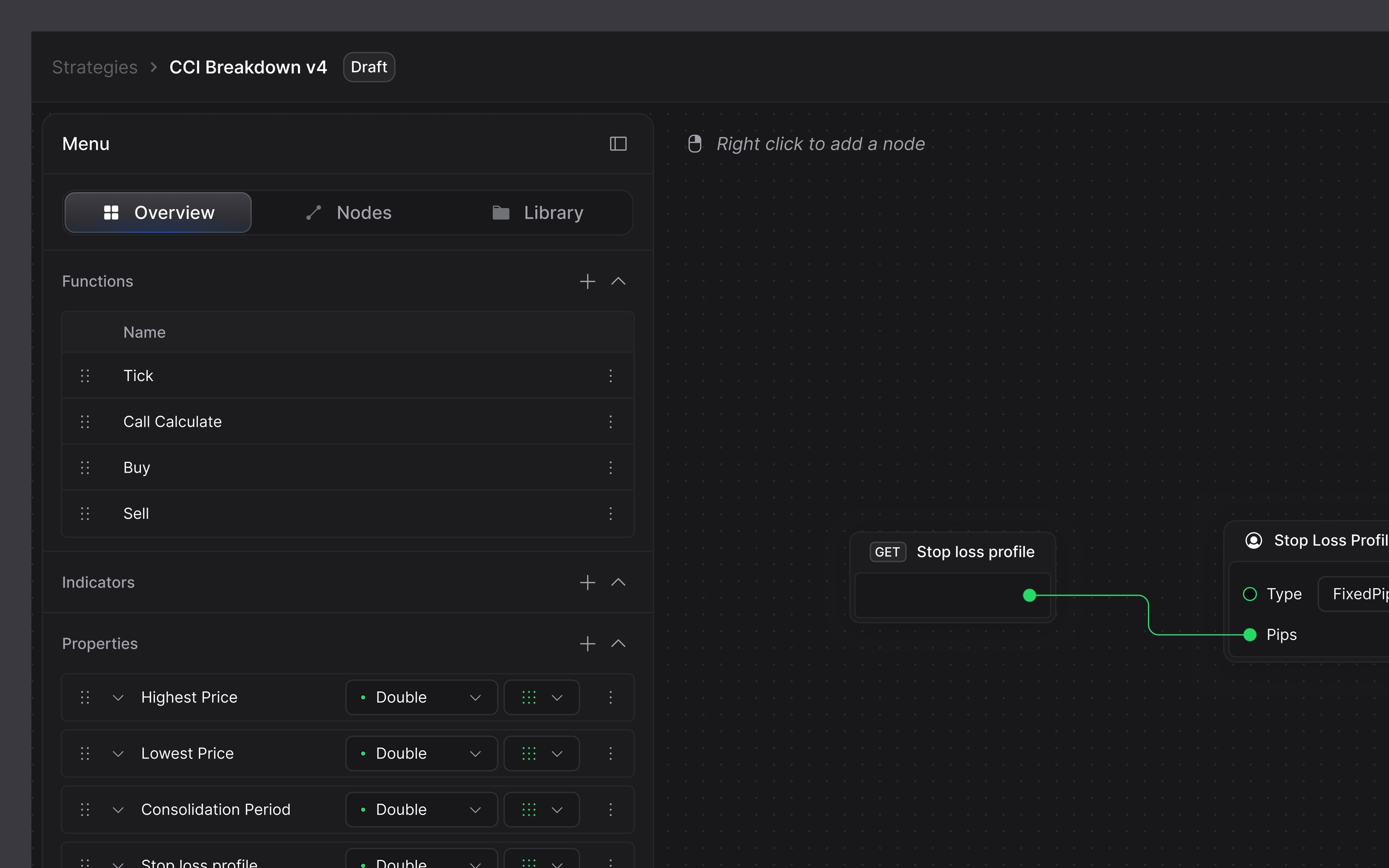Open grid layout dropdown for Lowest Price
This screenshot has width=1389, height=868.
(x=541, y=754)
